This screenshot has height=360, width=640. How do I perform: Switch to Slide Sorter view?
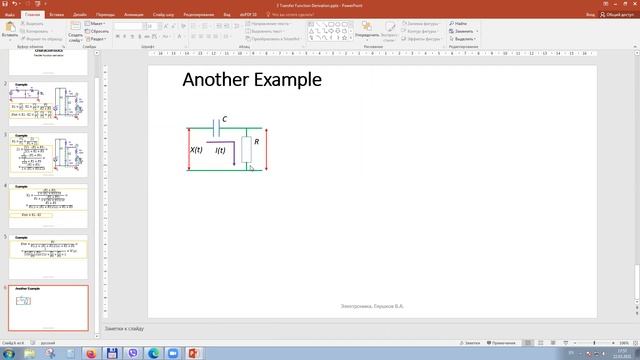coord(540,343)
